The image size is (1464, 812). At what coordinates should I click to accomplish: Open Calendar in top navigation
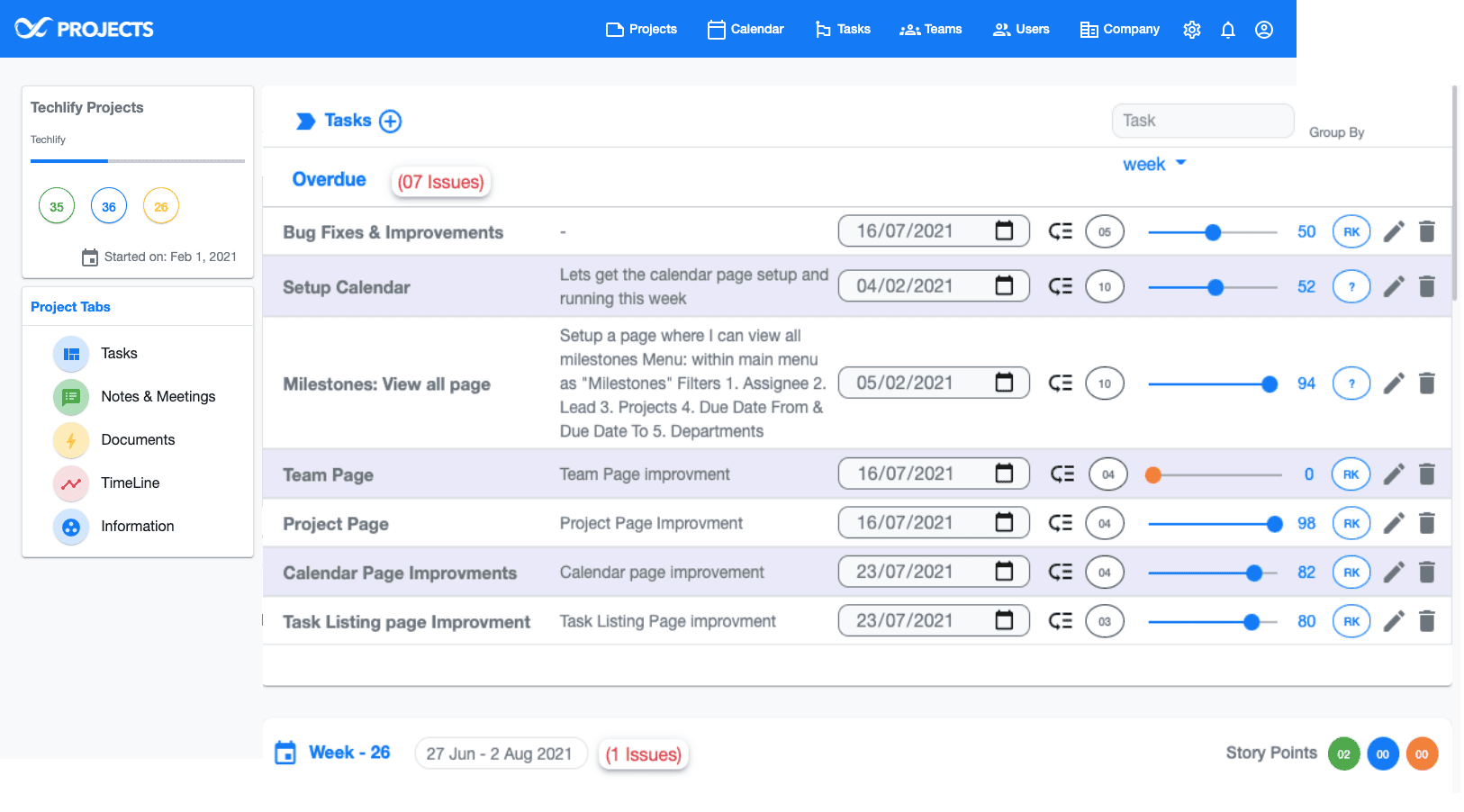point(746,30)
